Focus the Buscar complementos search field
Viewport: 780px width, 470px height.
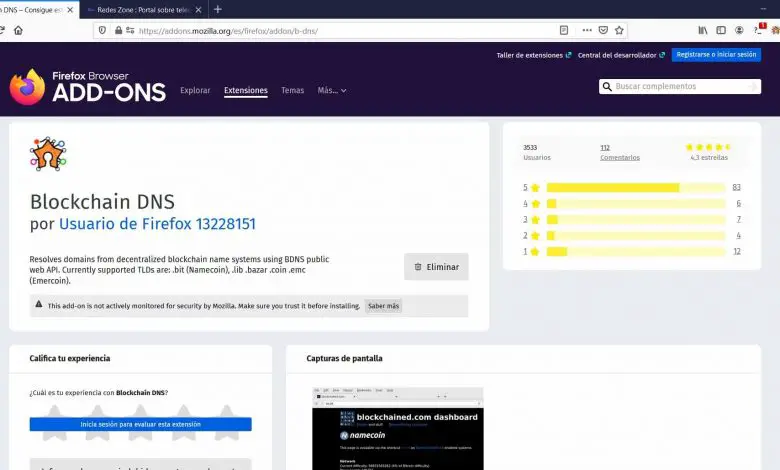tap(680, 87)
